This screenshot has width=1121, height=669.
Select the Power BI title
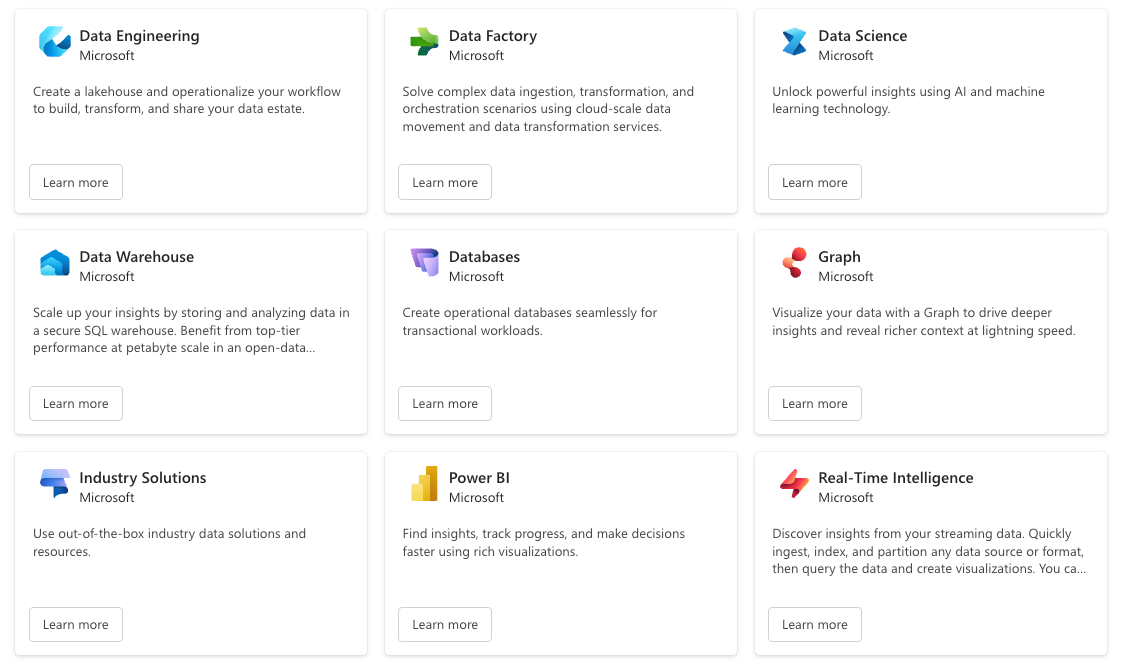[479, 477]
